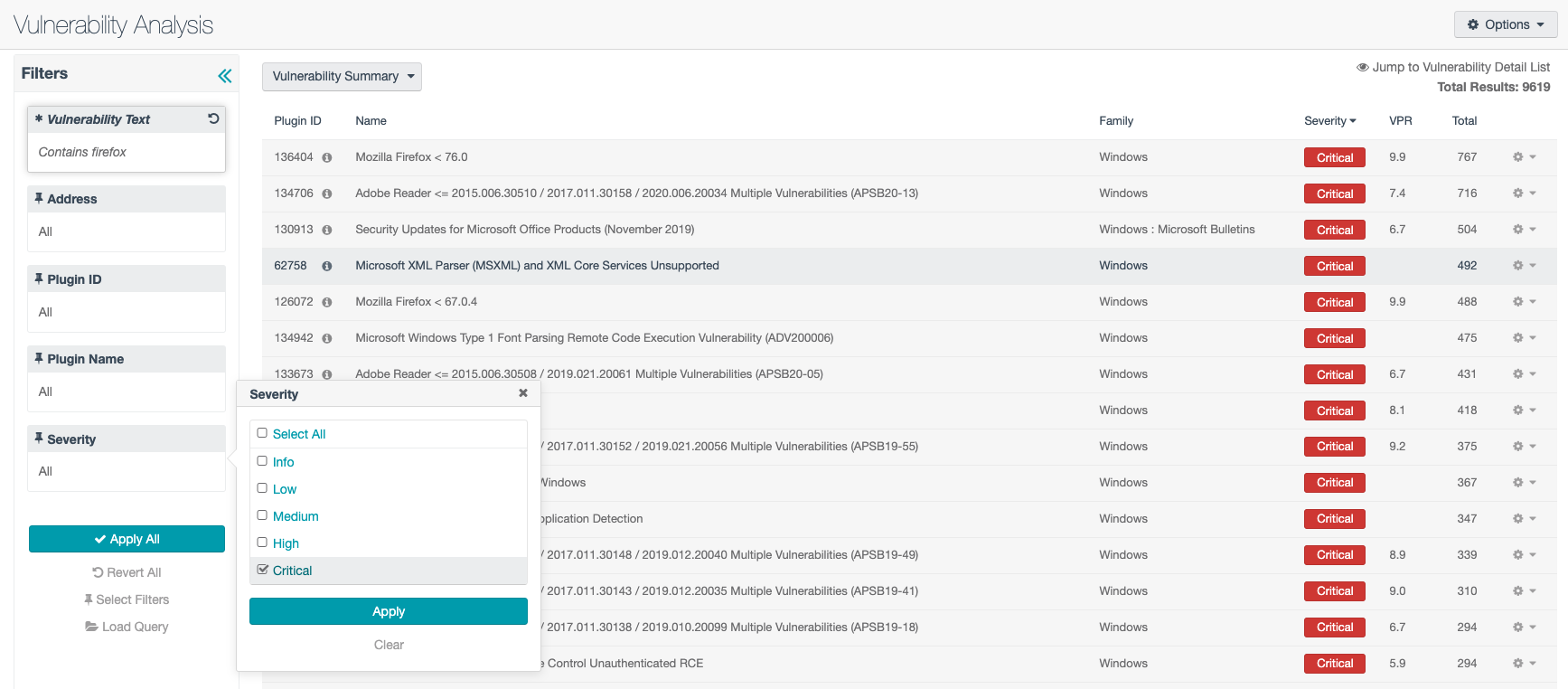1568x689 pixels.
Task: Enable the High severity checkbox
Action: pyautogui.click(x=262, y=543)
